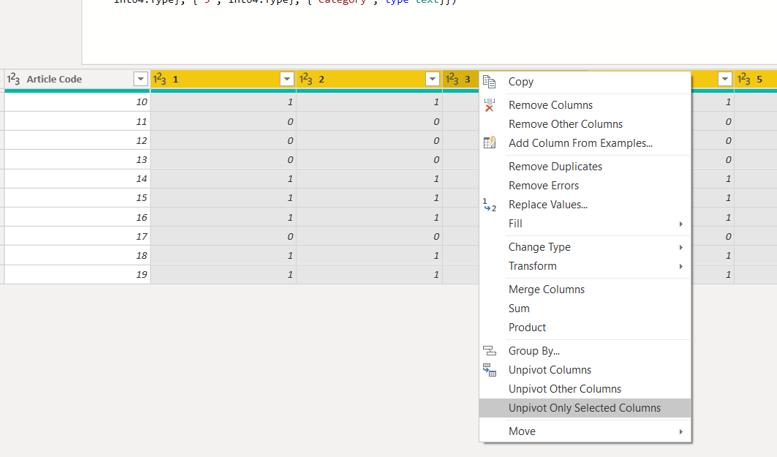Viewport: 777px width, 457px height.
Task: Click column 2 cell in row 11
Action: [369, 121]
